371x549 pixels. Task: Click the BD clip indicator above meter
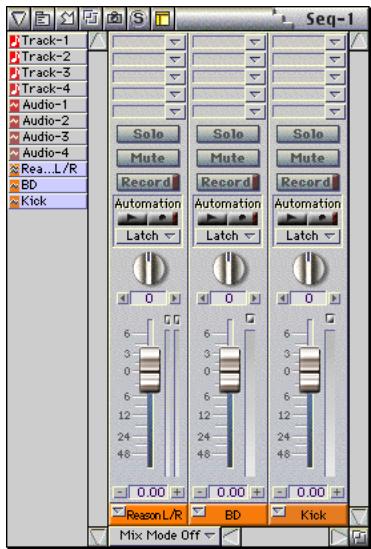[x=250, y=319]
